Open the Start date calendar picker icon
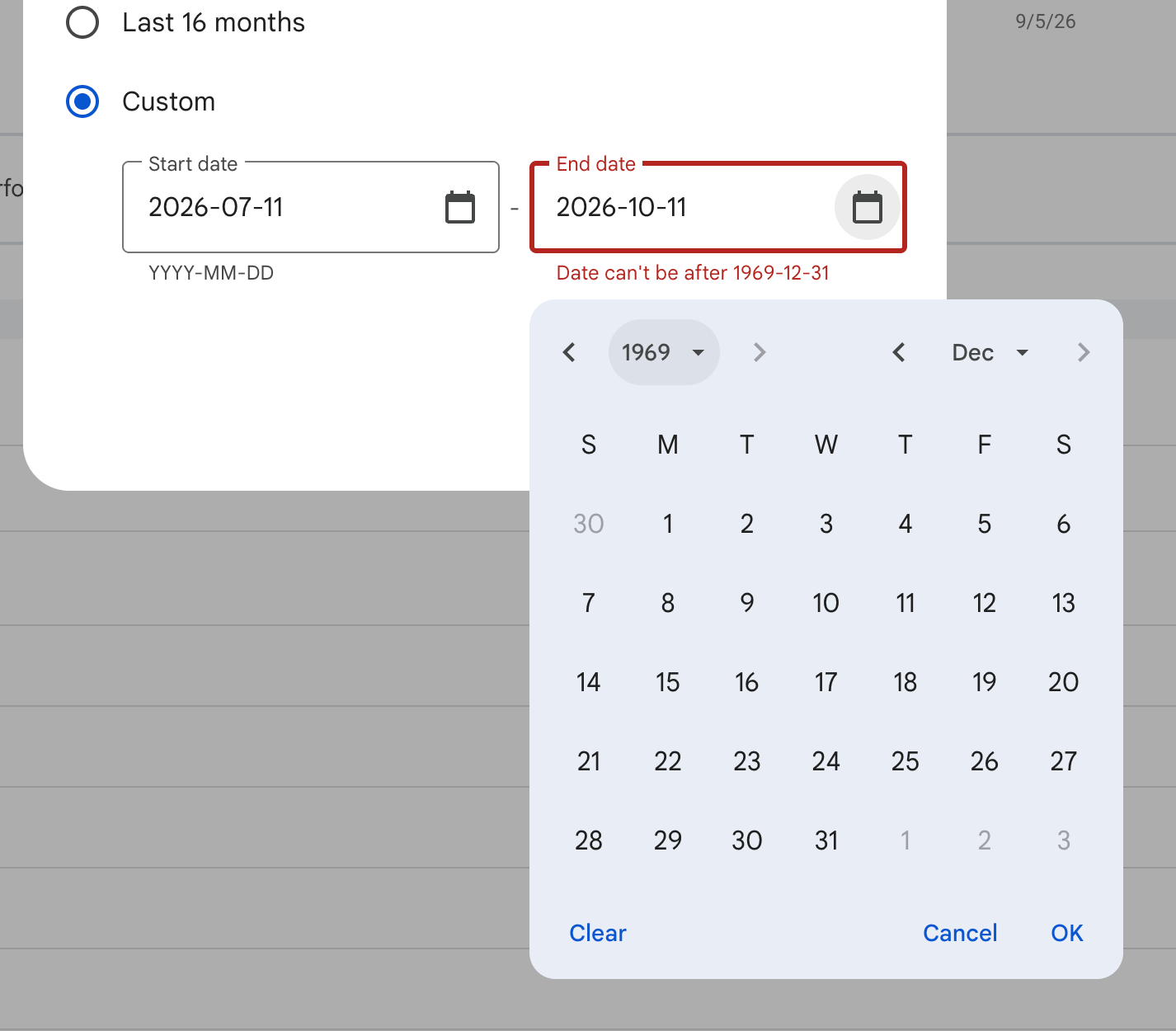 pyautogui.click(x=460, y=207)
